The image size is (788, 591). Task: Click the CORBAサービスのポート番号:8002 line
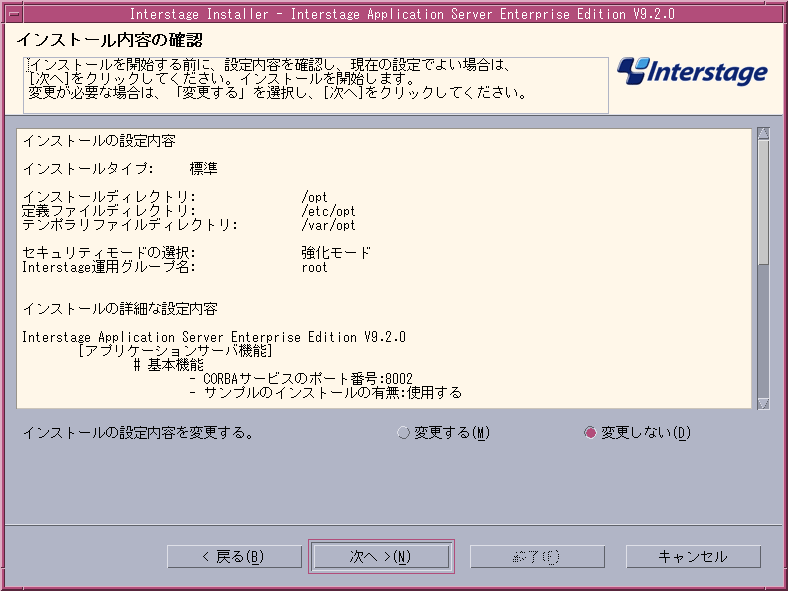tap(302, 378)
